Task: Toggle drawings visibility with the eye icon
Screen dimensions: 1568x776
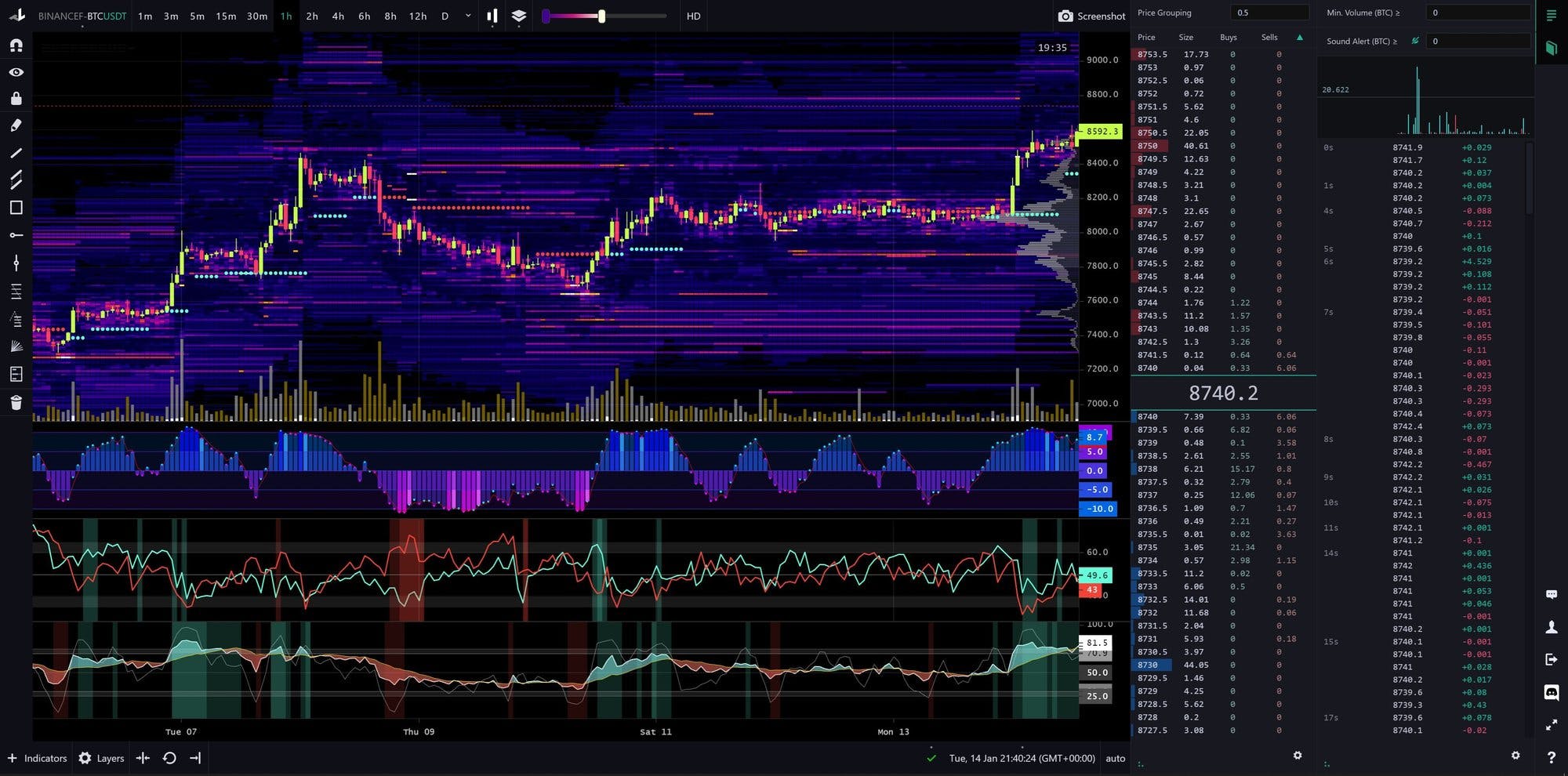Action: click(16, 72)
